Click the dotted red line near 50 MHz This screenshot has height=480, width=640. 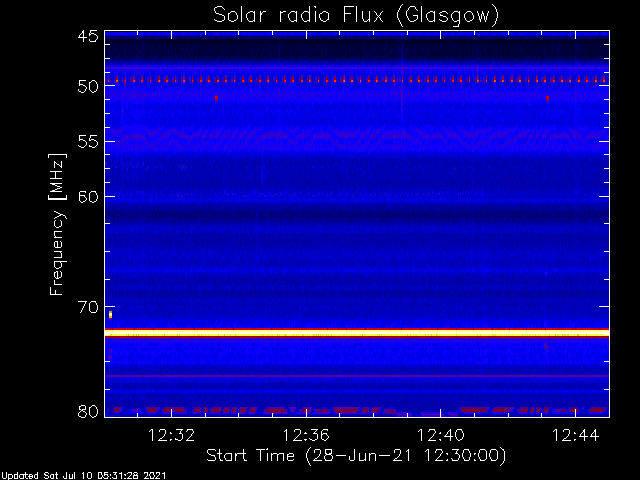pyautogui.click(x=357, y=80)
